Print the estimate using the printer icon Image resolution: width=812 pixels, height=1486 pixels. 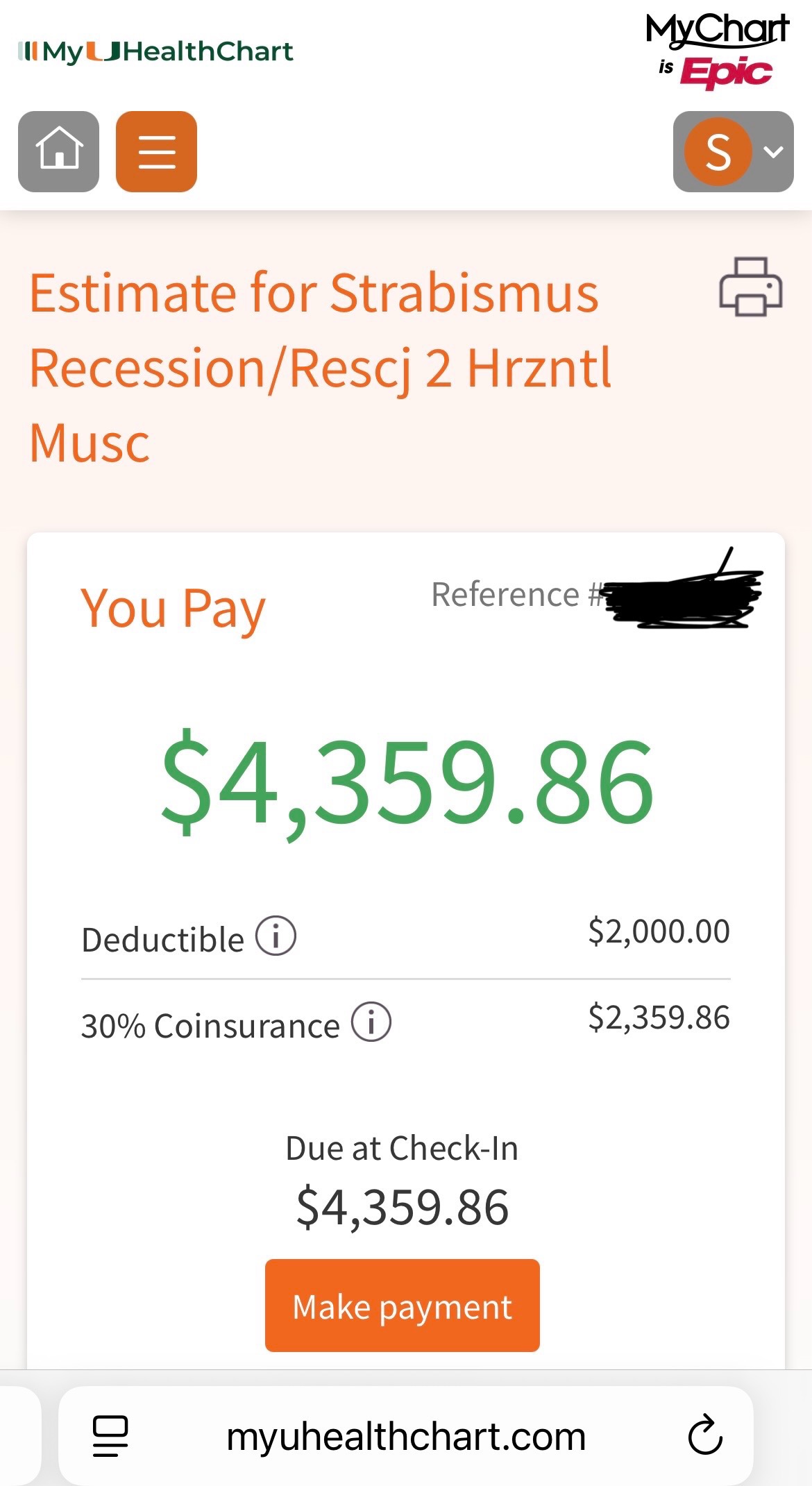tap(750, 287)
